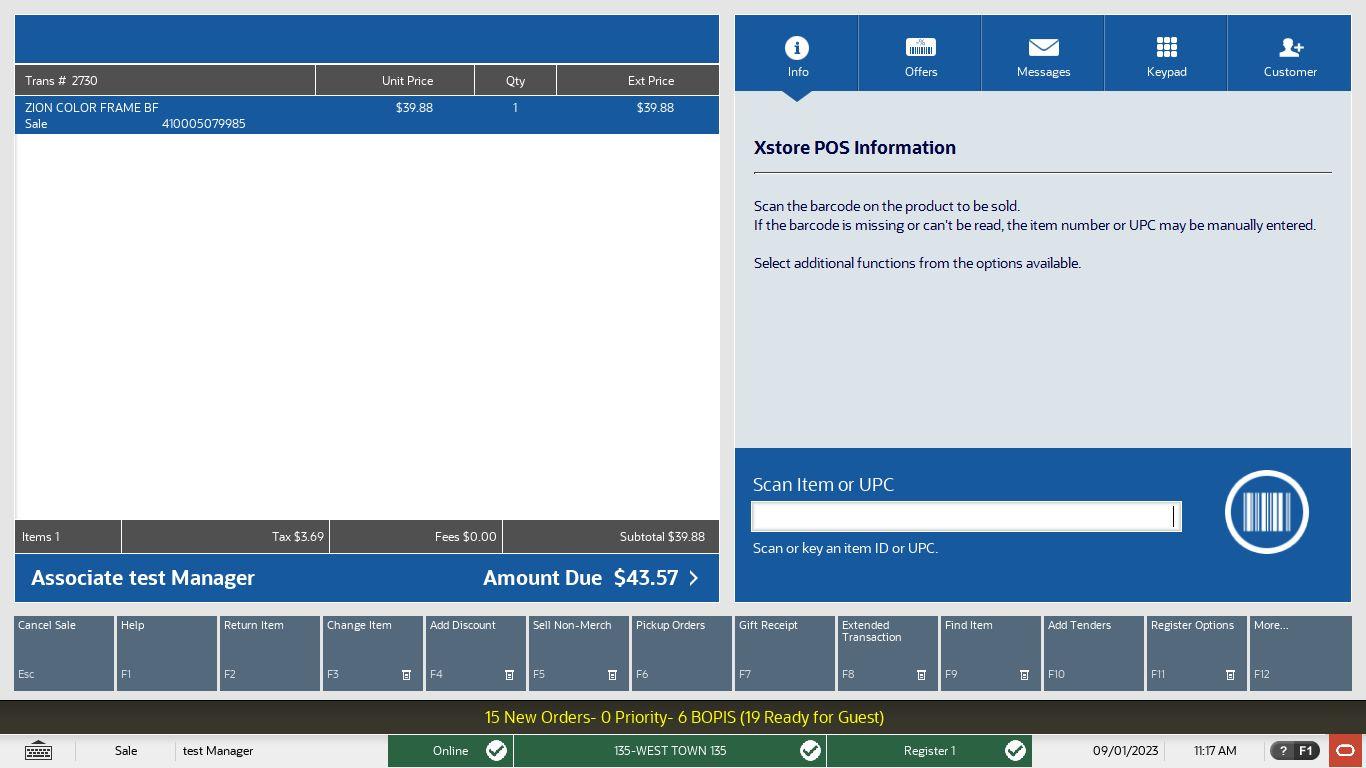Open the Customer tab
This screenshot has height=768, width=1366.
(1290, 53)
